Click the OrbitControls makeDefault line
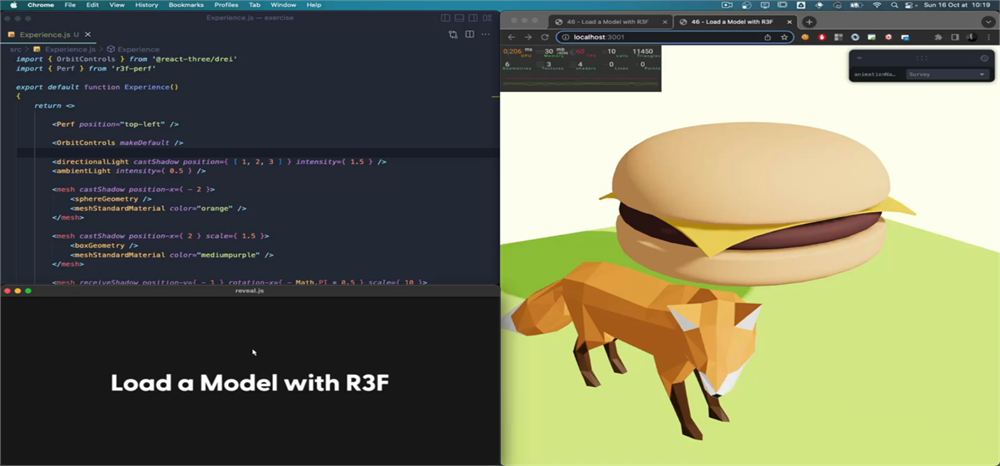1000x466 pixels. pos(118,143)
